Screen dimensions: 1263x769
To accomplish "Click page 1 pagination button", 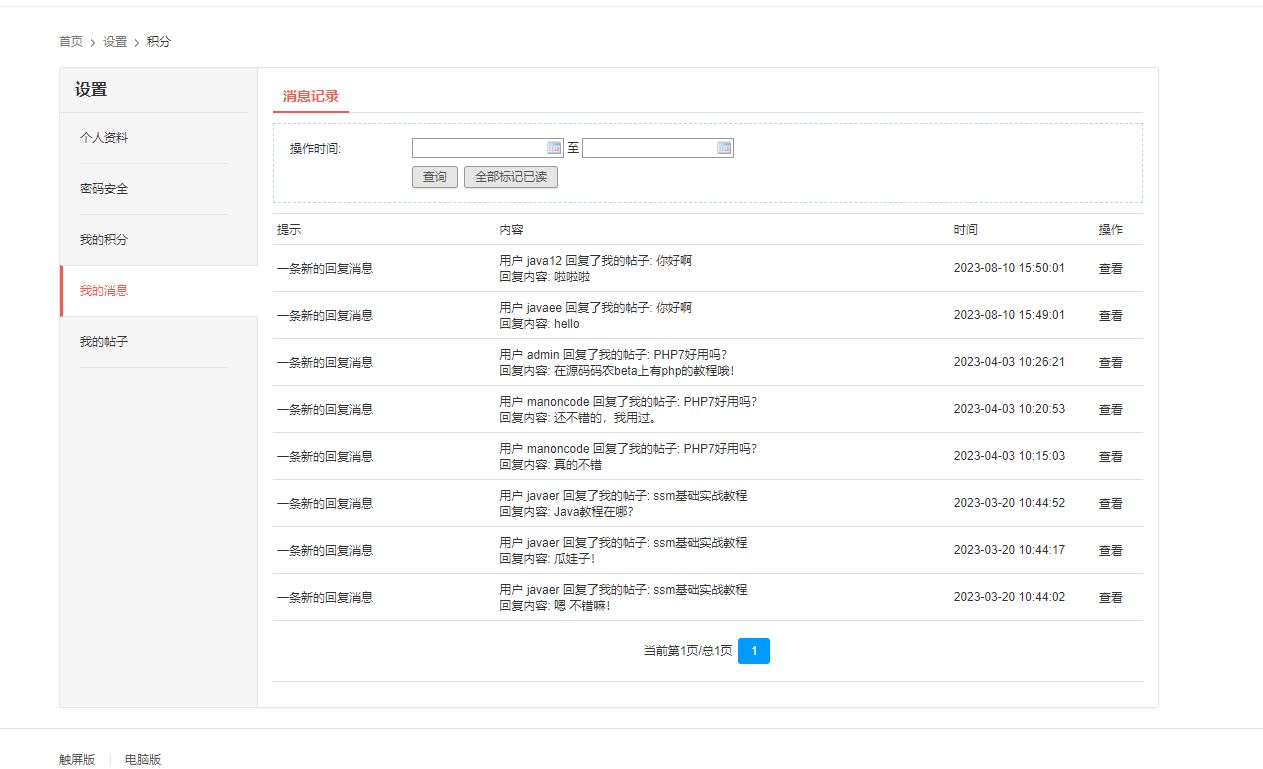I will click(x=754, y=651).
